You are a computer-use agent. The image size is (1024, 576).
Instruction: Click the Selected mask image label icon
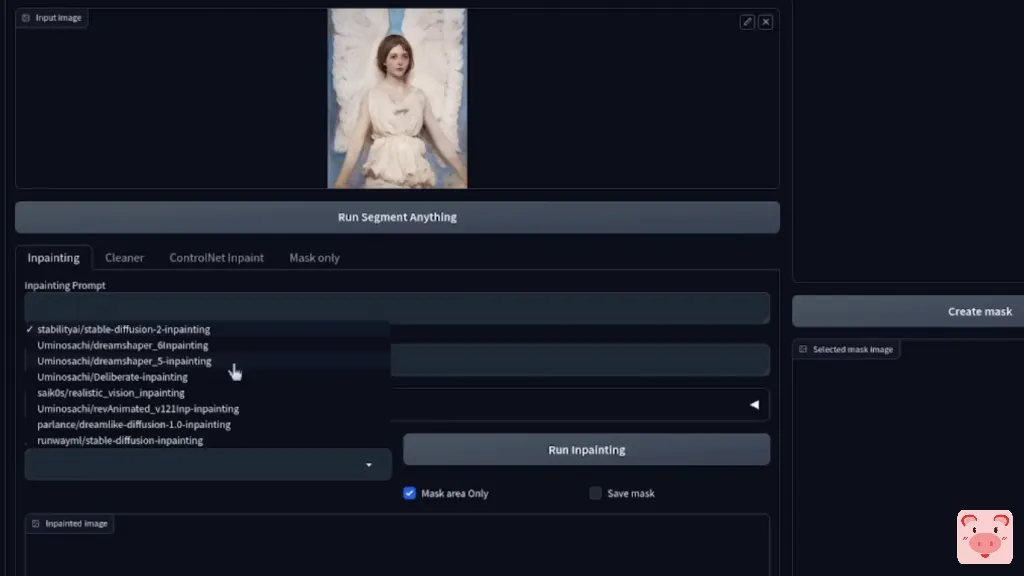click(x=803, y=349)
